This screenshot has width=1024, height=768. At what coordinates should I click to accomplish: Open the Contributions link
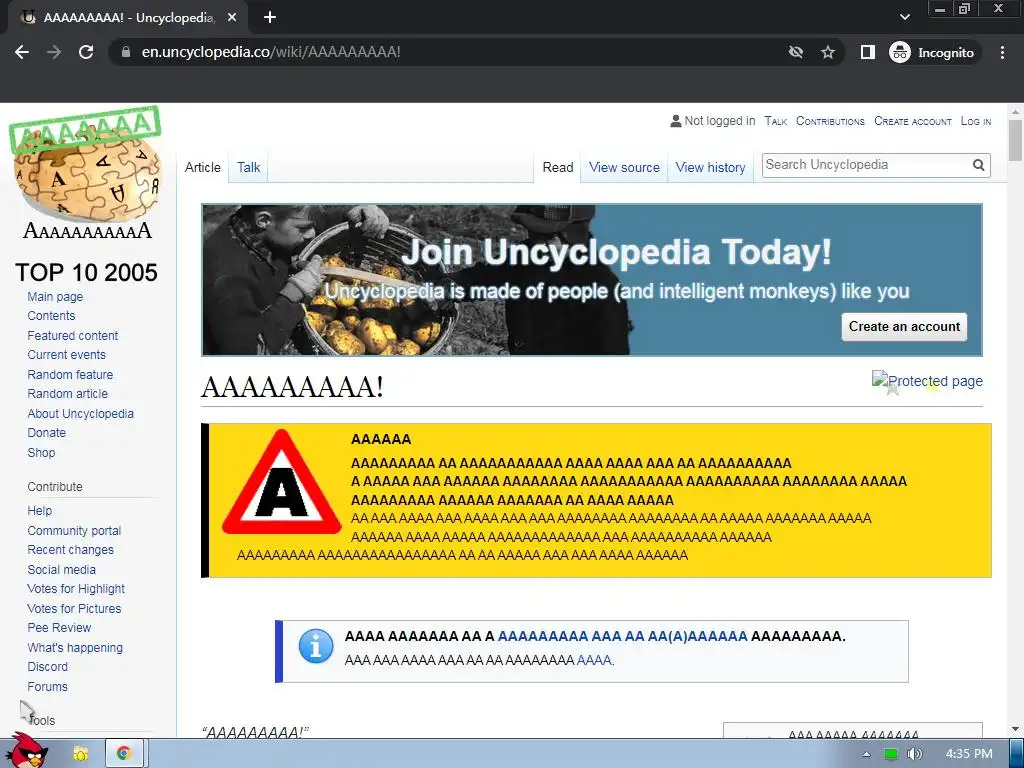click(x=830, y=121)
